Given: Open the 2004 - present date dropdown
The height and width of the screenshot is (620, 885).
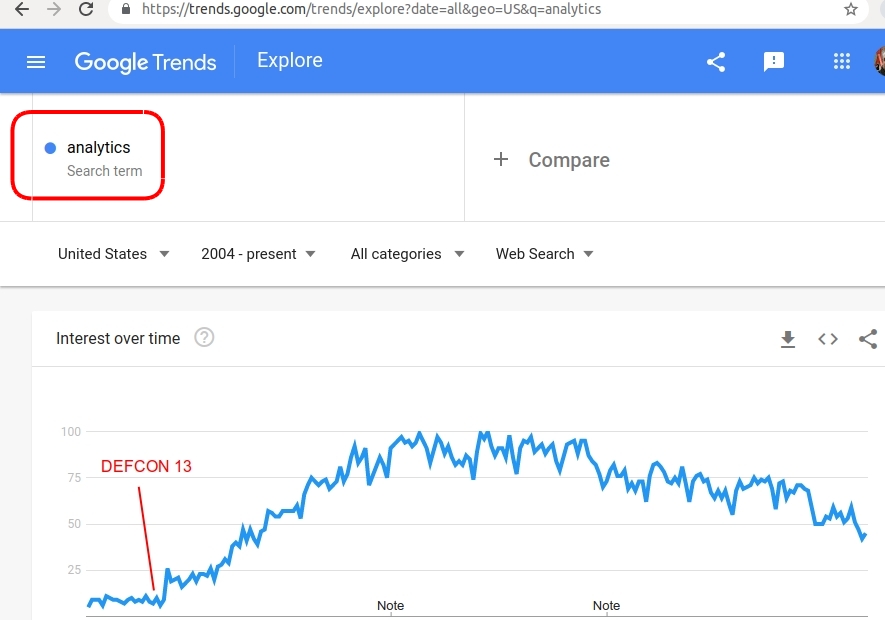Looking at the screenshot, I should pyautogui.click(x=258, y=254).
